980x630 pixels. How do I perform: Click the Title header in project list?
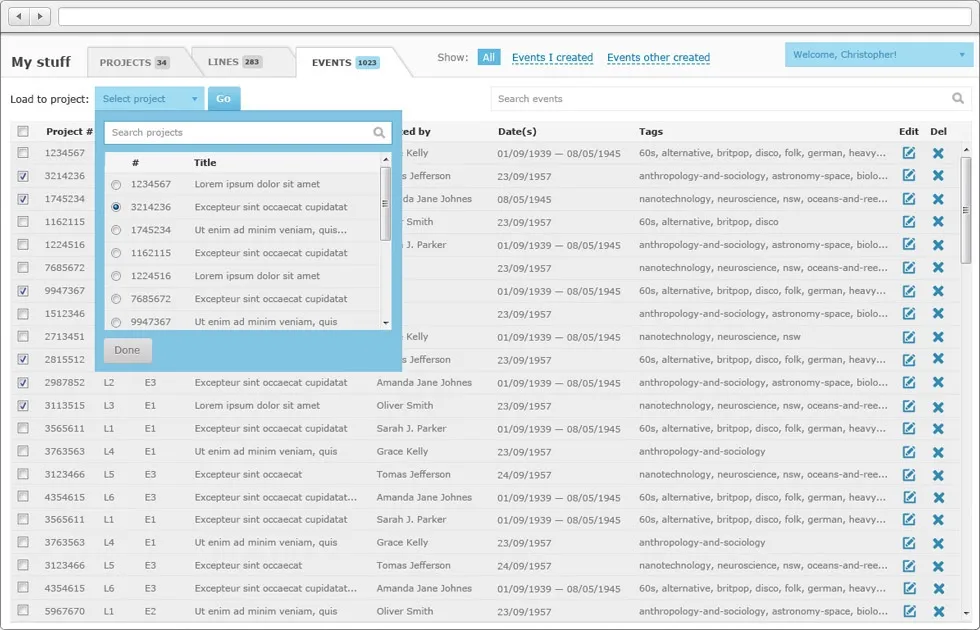[x=205, y=162]
